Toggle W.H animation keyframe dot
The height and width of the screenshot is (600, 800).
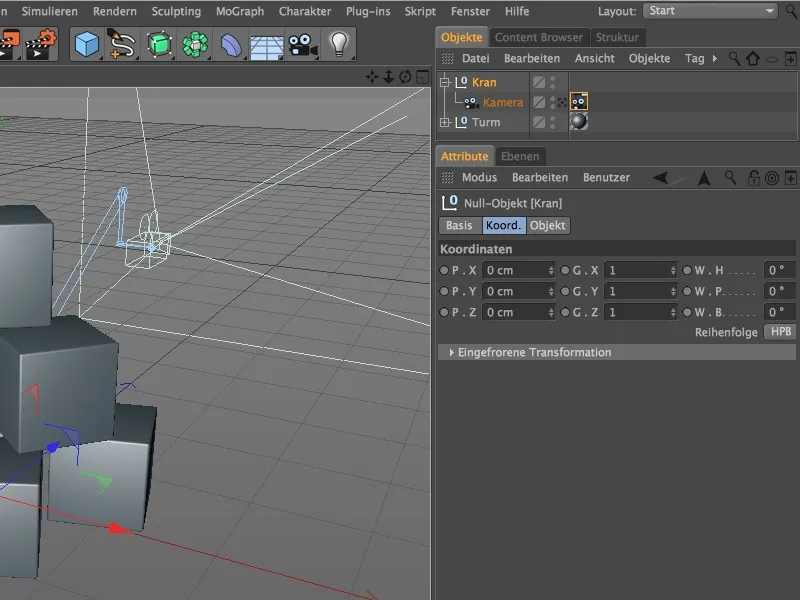(x=687, y=270)
